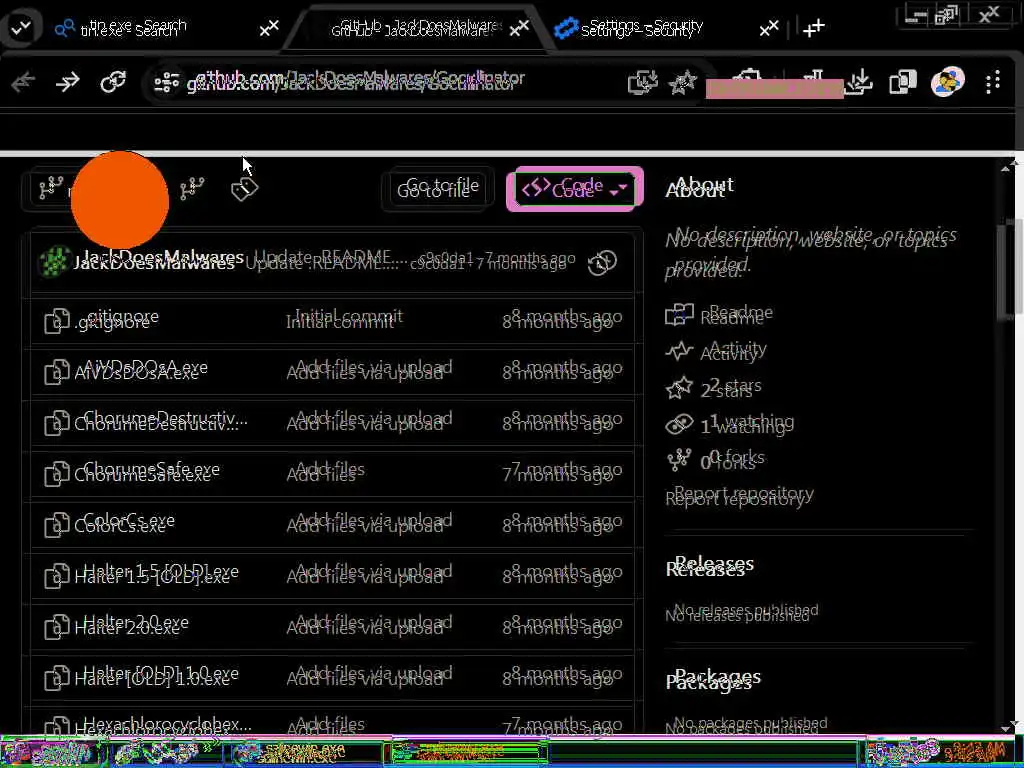Image resolution: width=1024 pixels, height=768 pixels.
Task: Open the browser downloads icon
Action: pyautogui.click(x=859, y=82)
